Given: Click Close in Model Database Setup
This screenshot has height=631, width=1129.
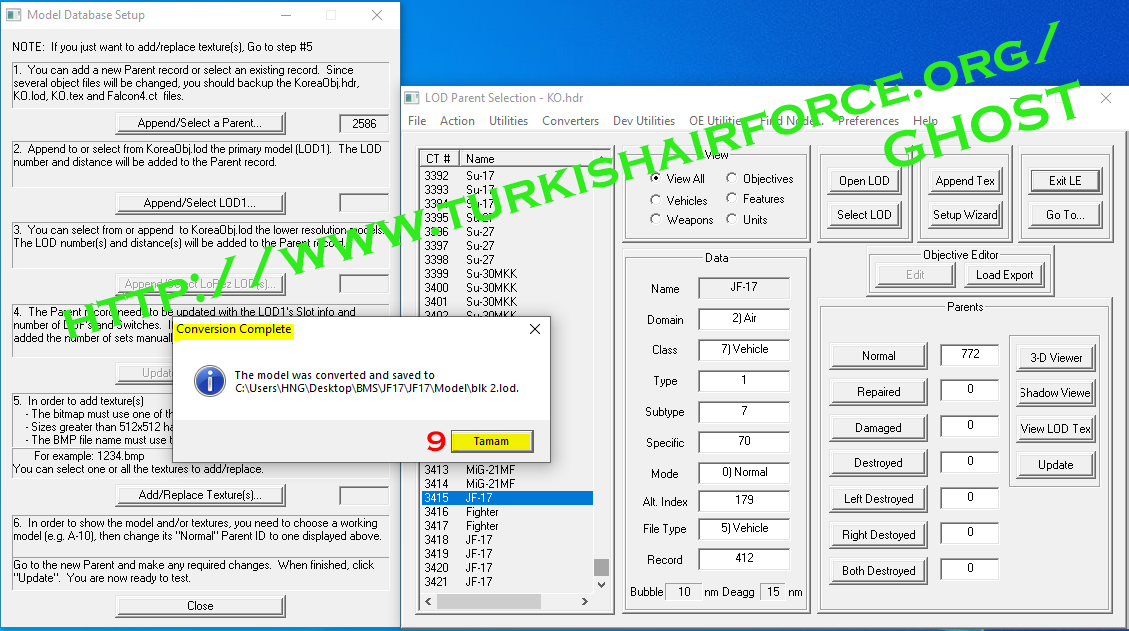Looking at the screenshot, I should coord(200,607).
